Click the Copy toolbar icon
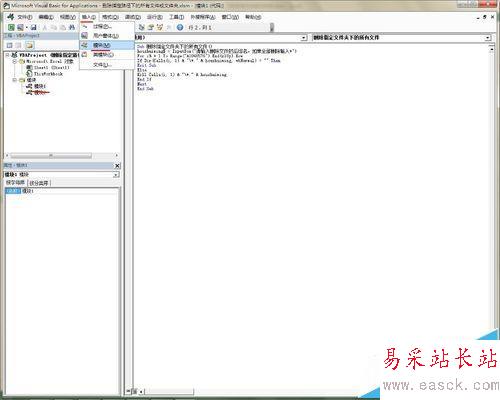Viewport: 500px width, 400px height. pos(53,27)
